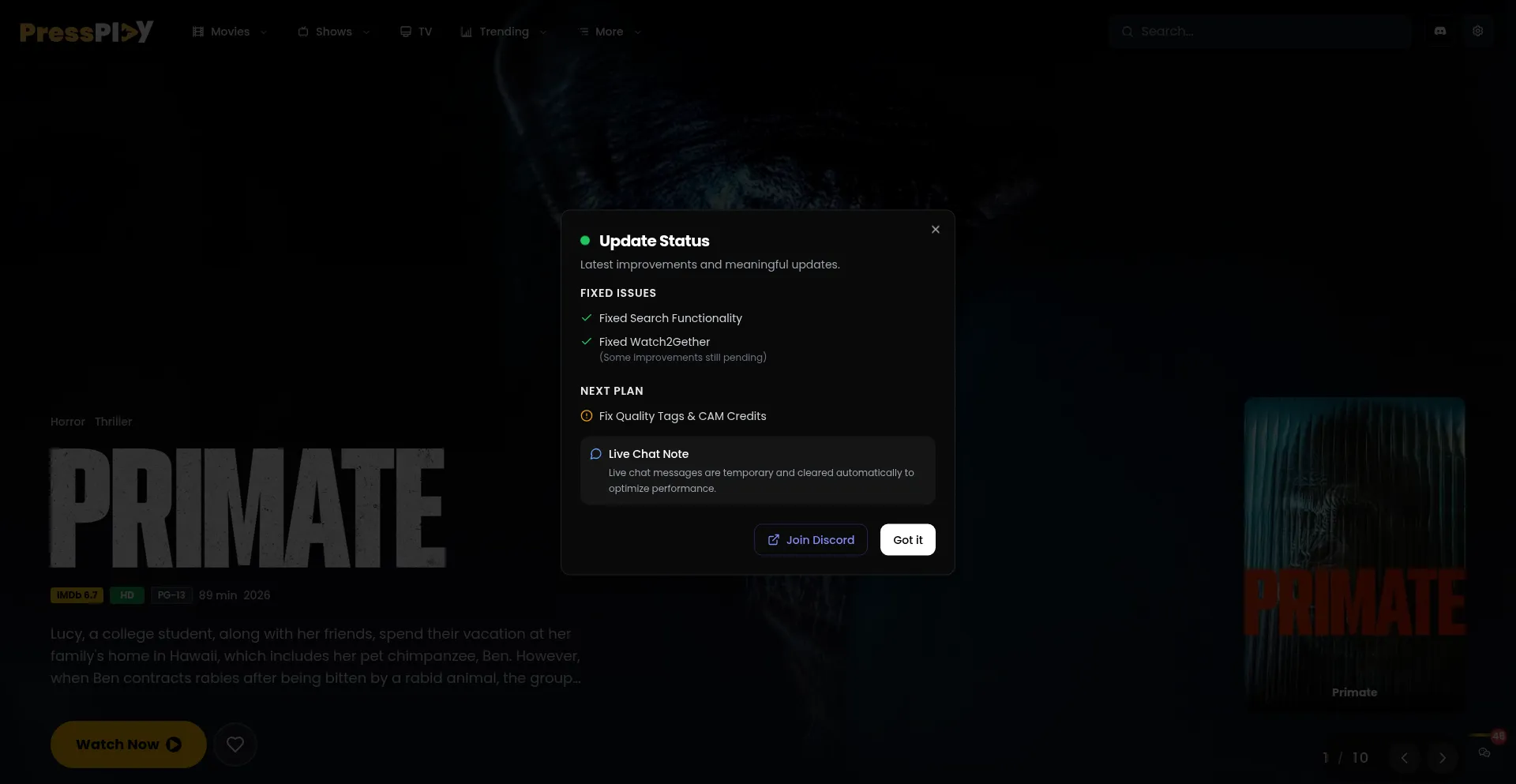Image resolution: width=1516 pixels, height=784 pixels.
Task: Focus the Search input field
Action: tap(1260, 32)
